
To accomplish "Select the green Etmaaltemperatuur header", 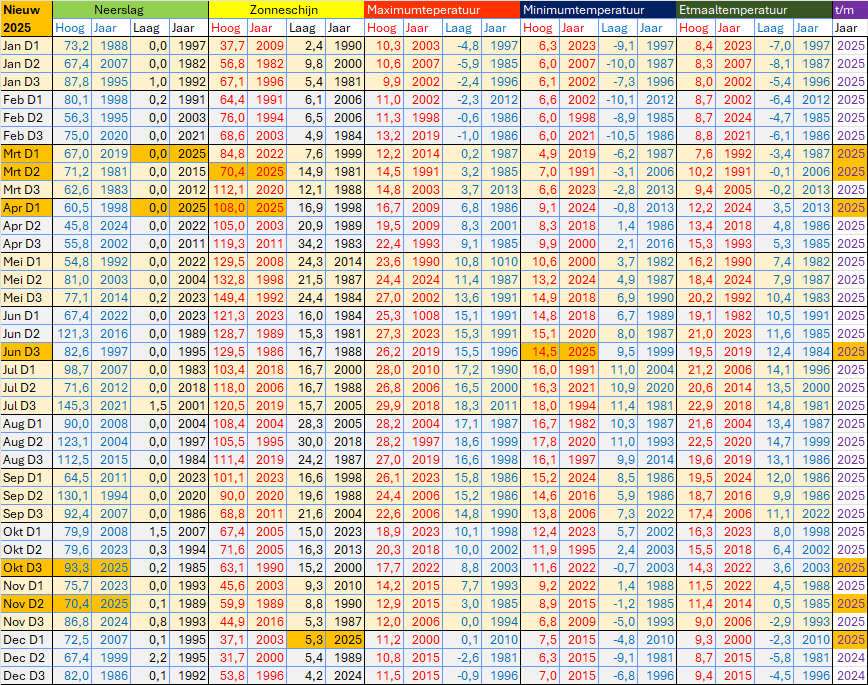I will tap(754, 9).
